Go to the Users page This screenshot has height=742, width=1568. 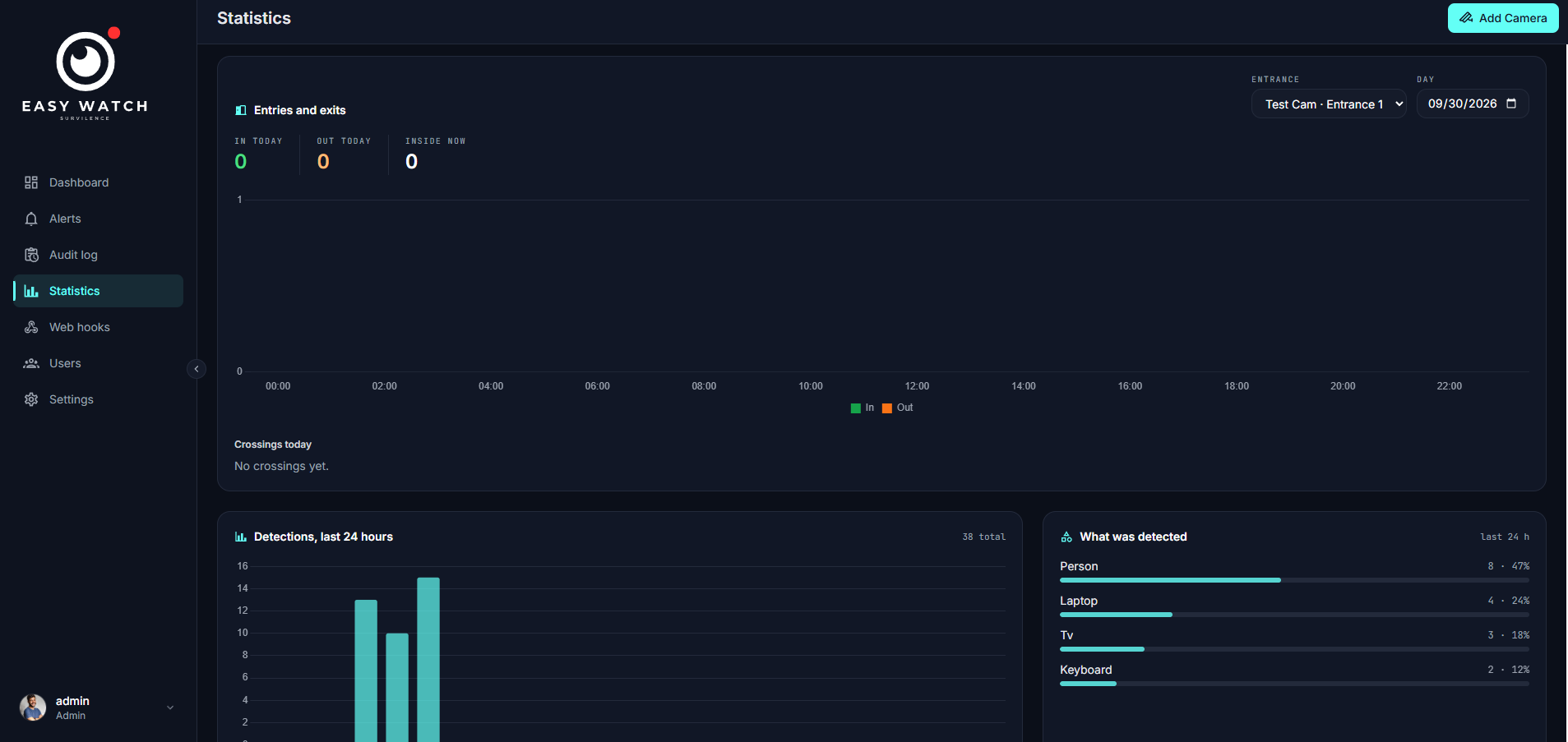pos(98,363)
